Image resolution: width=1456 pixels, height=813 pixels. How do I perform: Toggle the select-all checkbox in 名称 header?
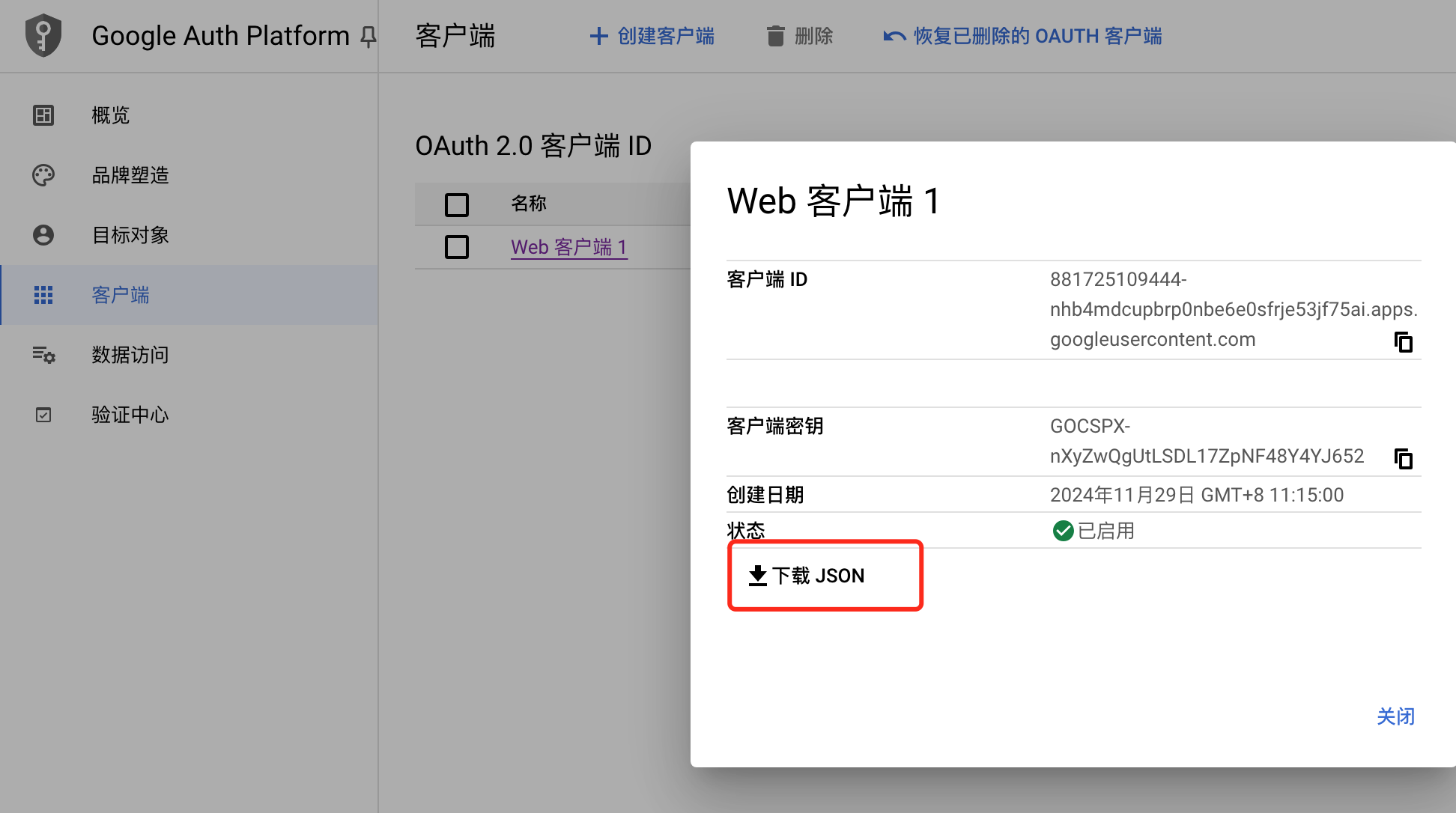(x=457, y=204)
